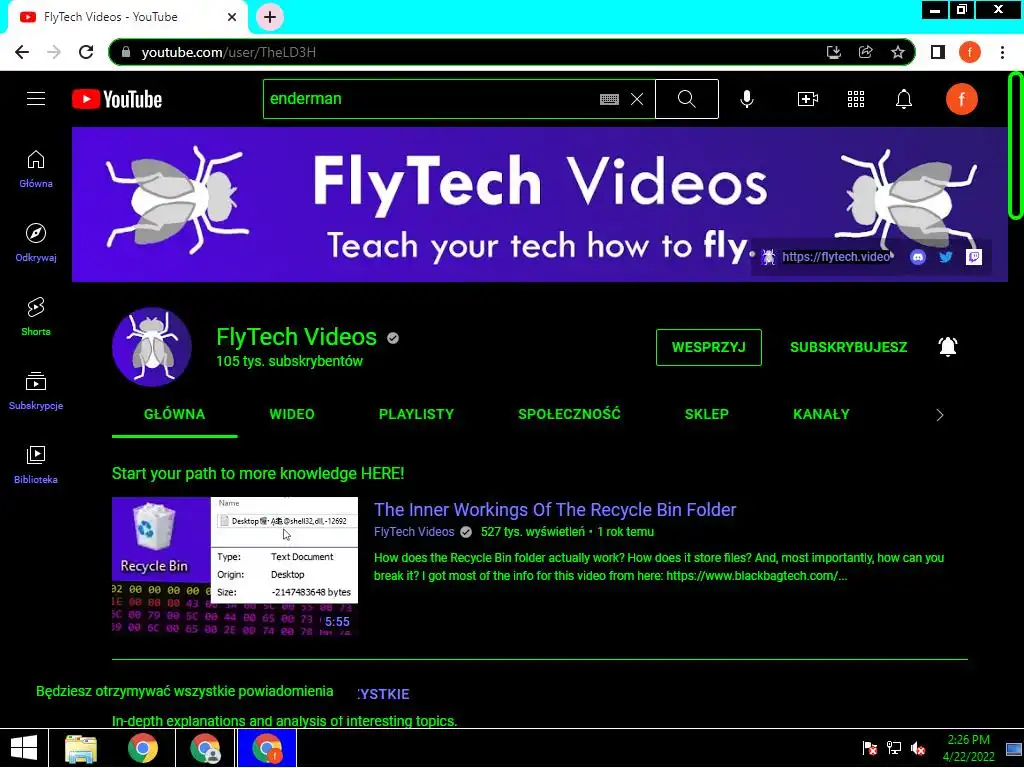The image size is (1024, 768).
Task: Click the muted speaker tray icon
Action: [918, 748]
